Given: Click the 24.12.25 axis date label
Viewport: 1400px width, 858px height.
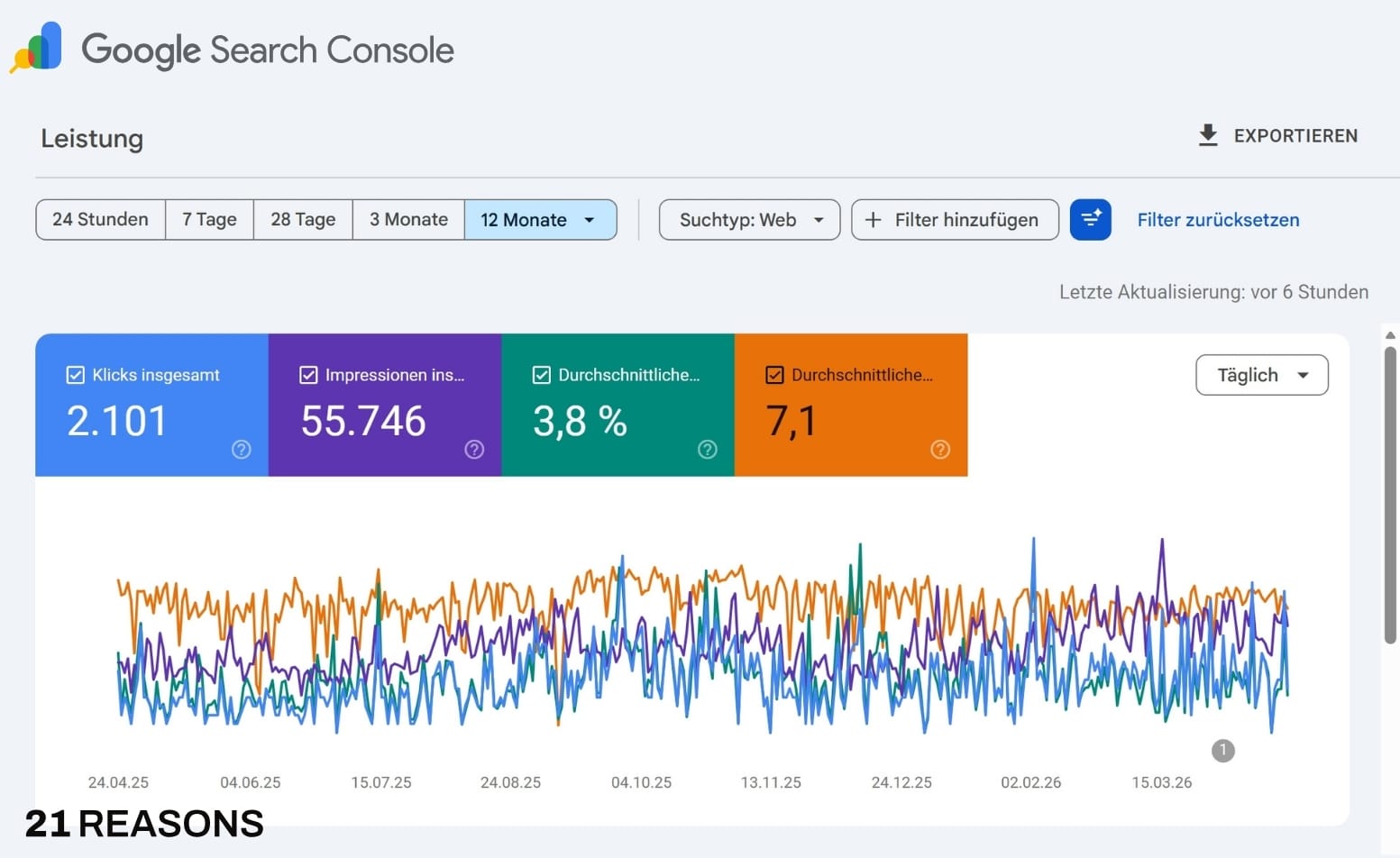Looking at the screenshot, I should pos(901,782).
